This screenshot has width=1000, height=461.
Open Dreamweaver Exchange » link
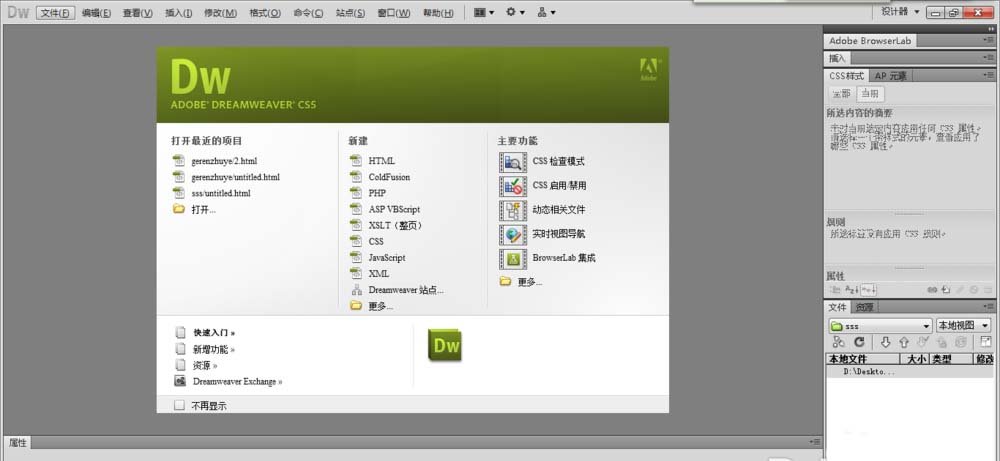pos(238,381)
